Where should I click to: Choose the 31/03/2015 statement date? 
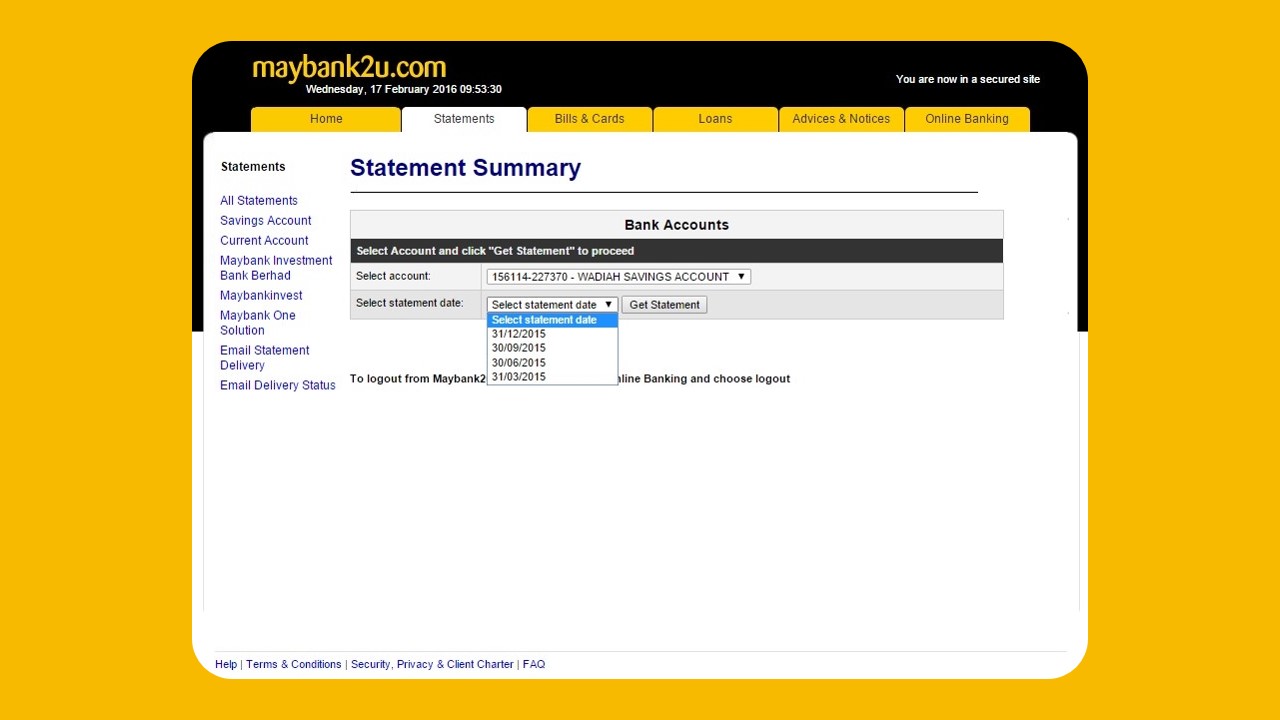click(x=519, y=377)
